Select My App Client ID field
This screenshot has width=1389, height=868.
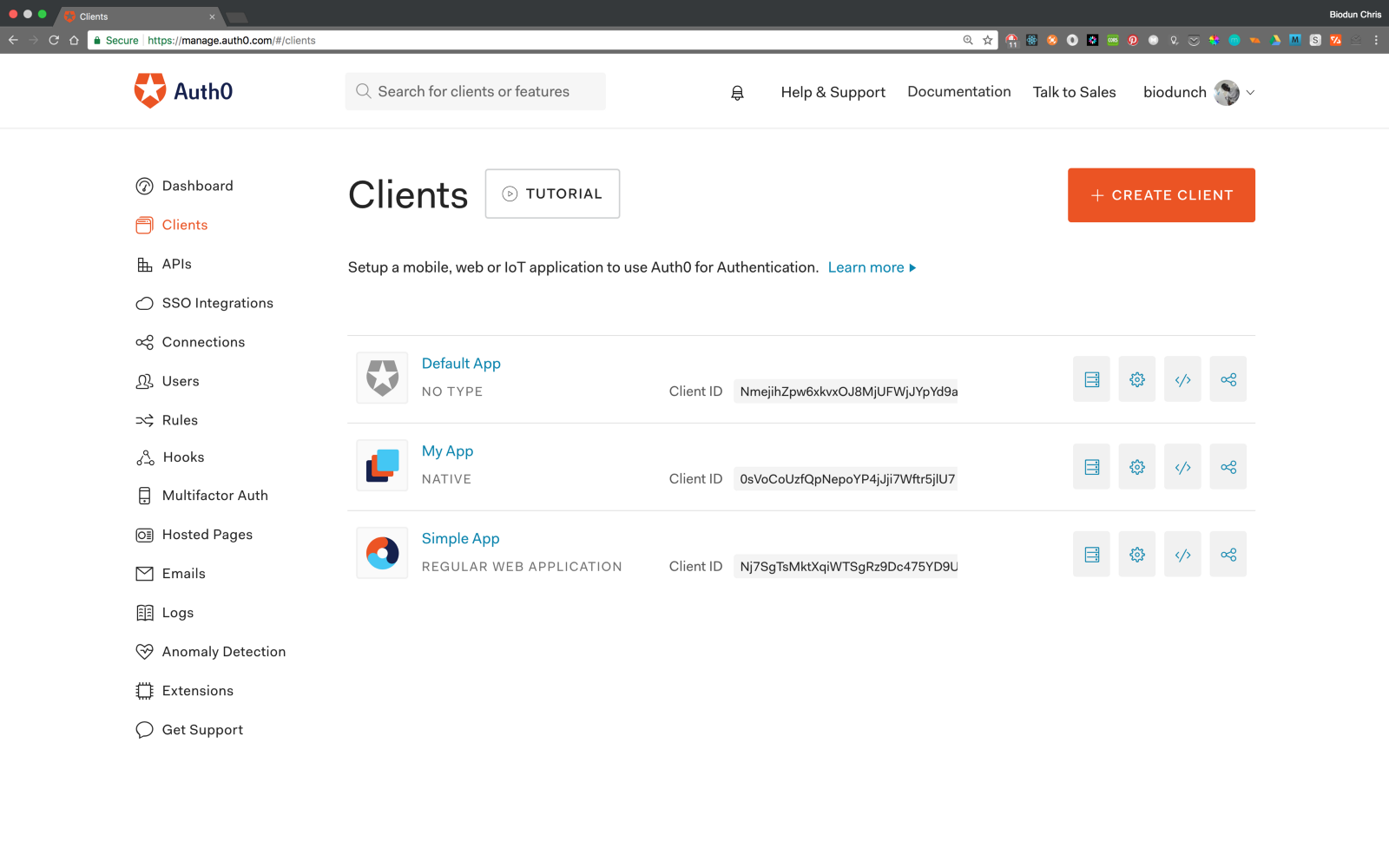(846, 479)
